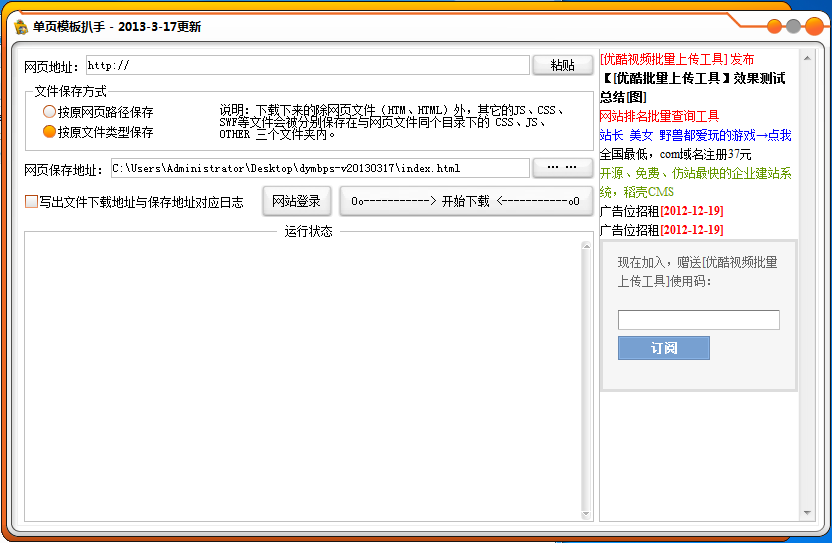
Task: Open 开源、免费 稻壳CMS link
Action: [696, 183]
